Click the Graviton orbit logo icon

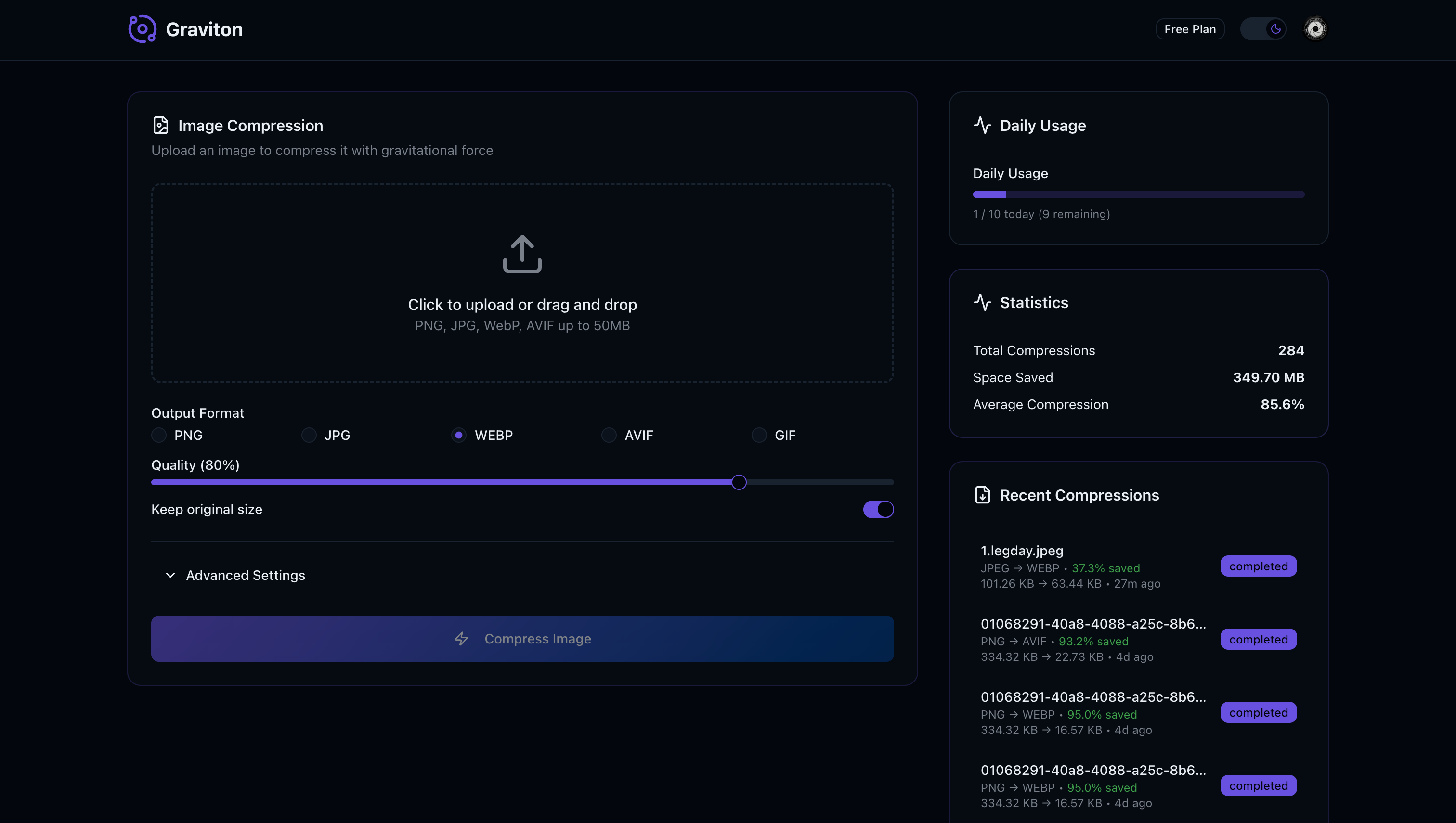click(142, 29)
